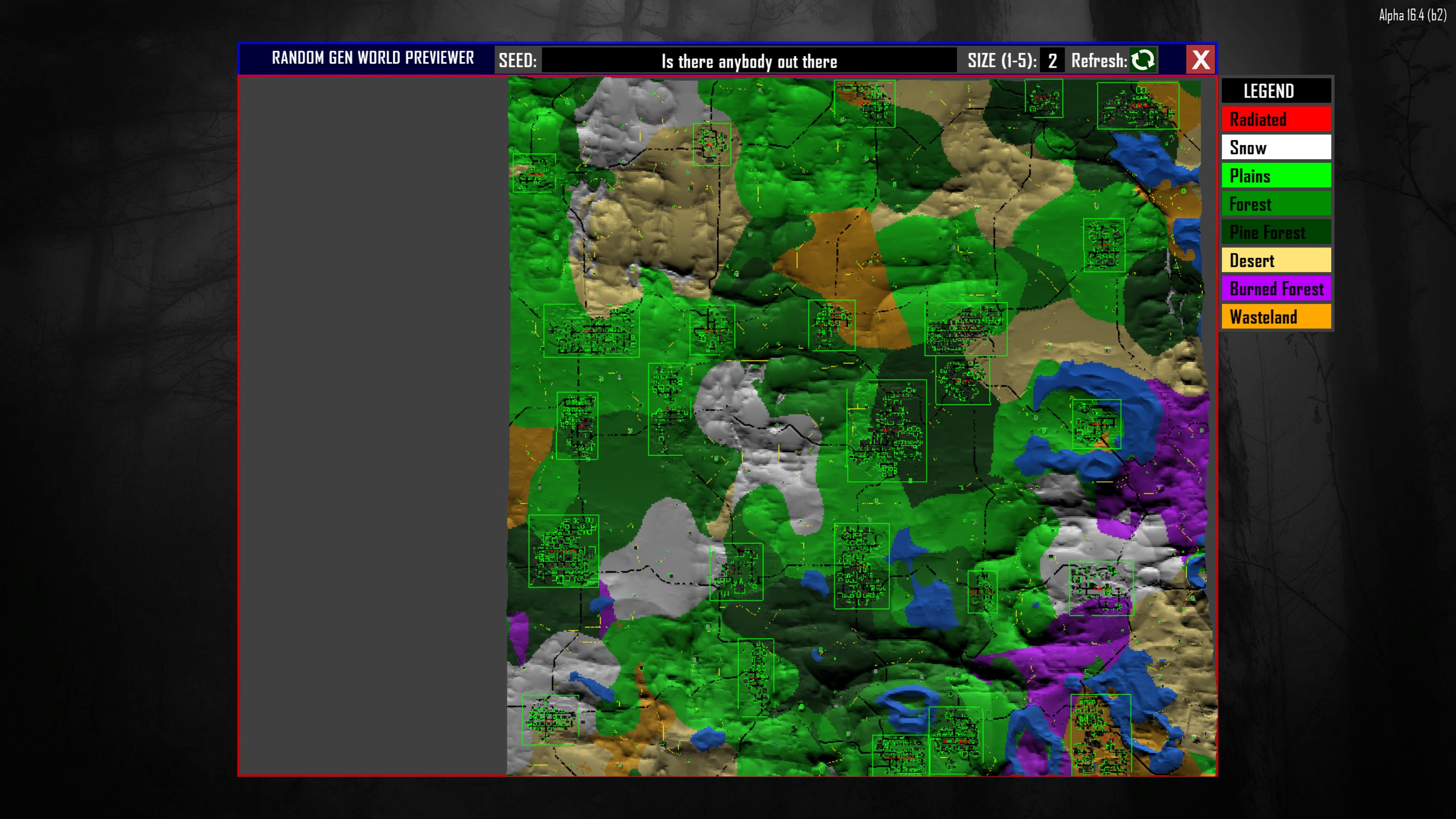Click the SEED label
Viewport: 1456px width, 819px height.
pos(517,61)
